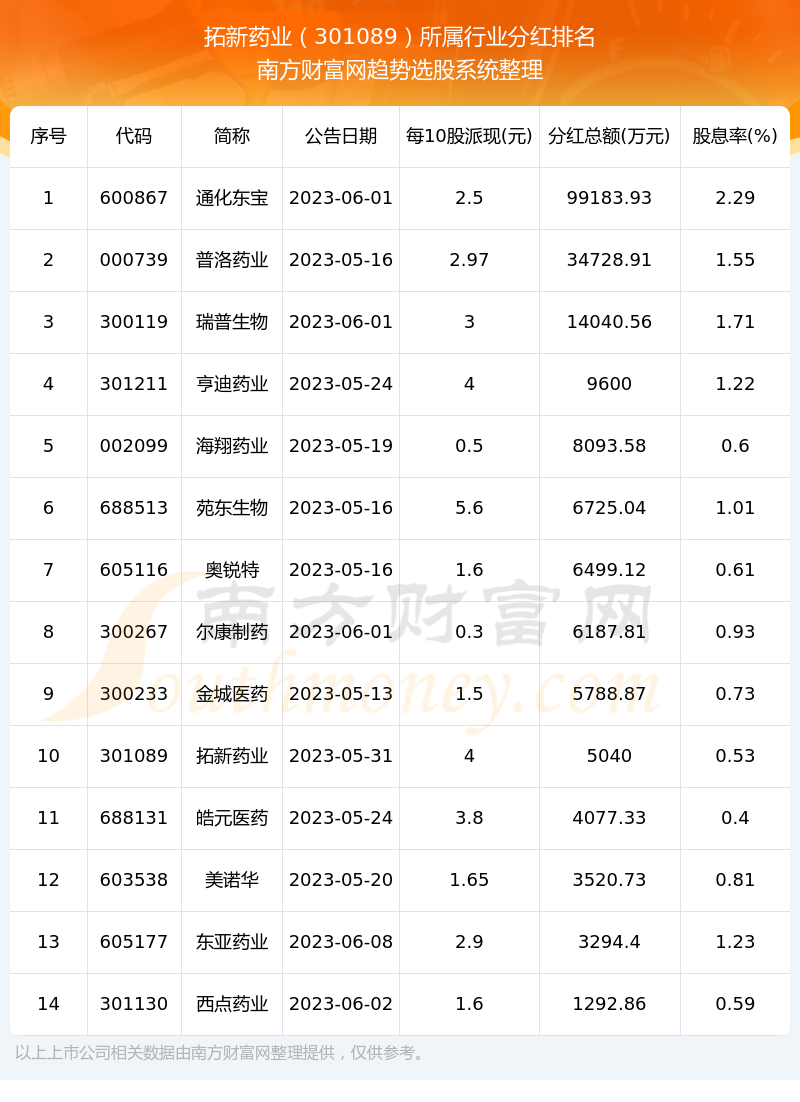Click the payout value 2.97

tap(469, 260)
